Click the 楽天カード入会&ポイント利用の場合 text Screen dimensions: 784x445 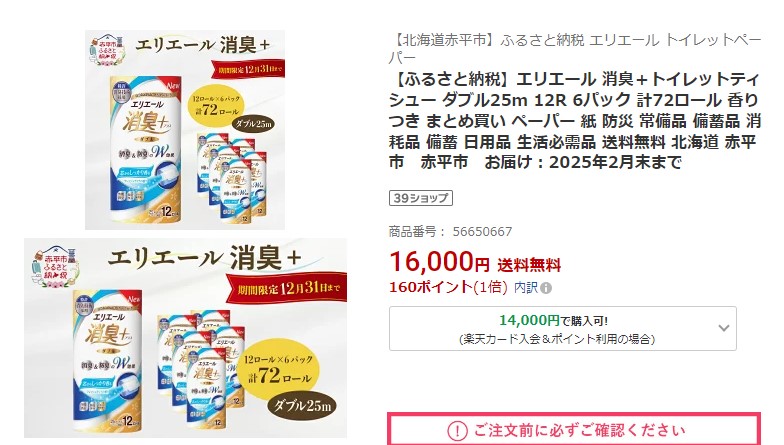[x=557, y=339]
